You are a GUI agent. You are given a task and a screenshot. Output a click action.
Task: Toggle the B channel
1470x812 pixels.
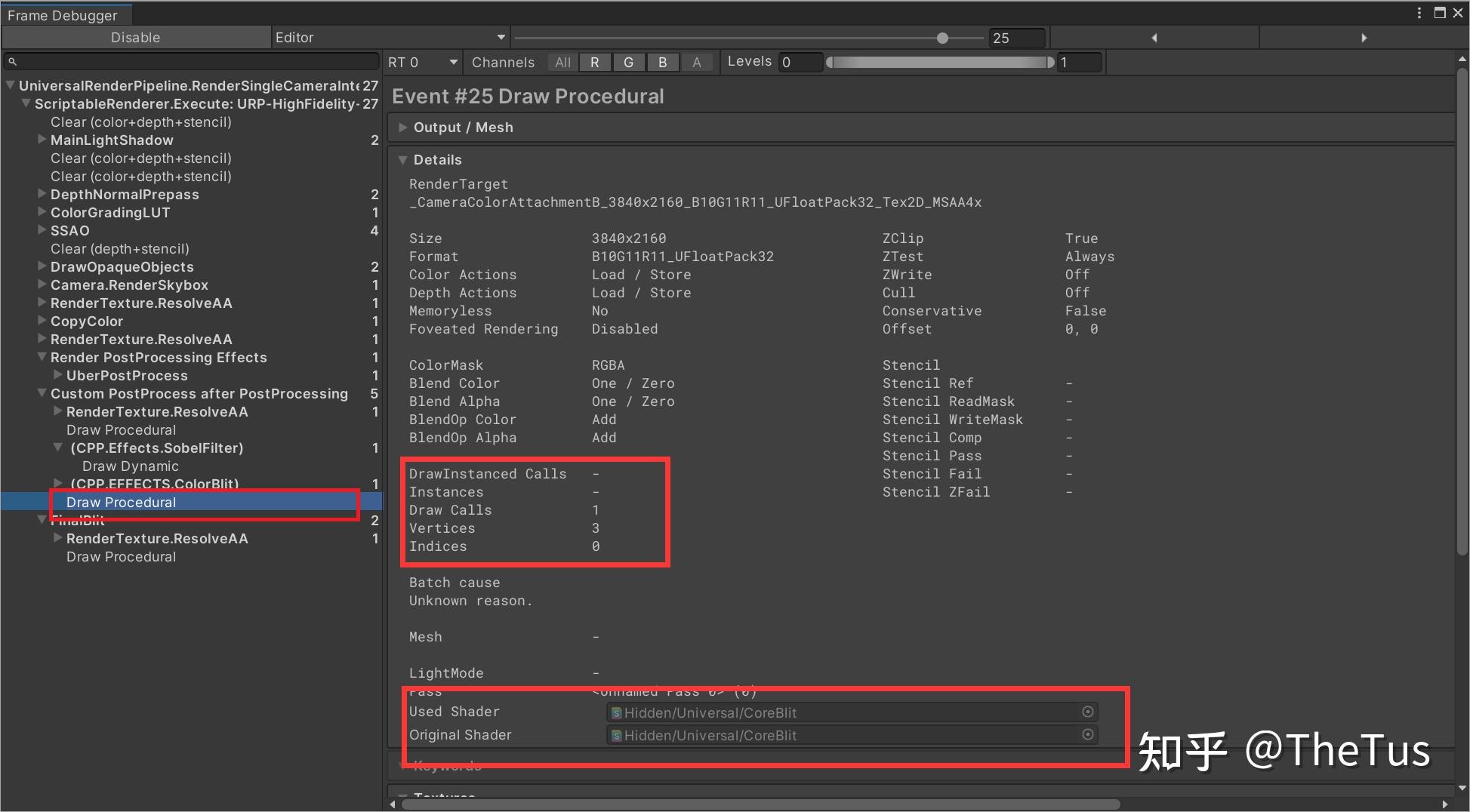click(x=663, y=62)
